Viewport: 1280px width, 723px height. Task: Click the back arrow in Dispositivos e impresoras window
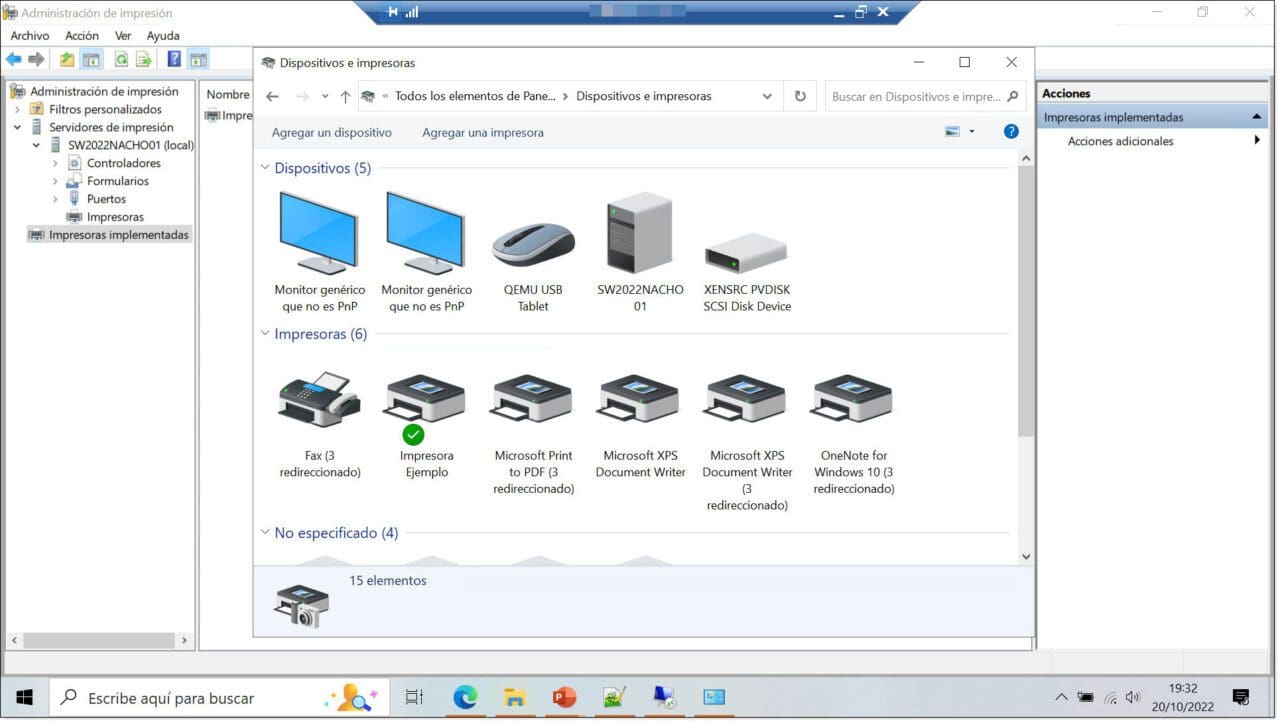point(272,96)
